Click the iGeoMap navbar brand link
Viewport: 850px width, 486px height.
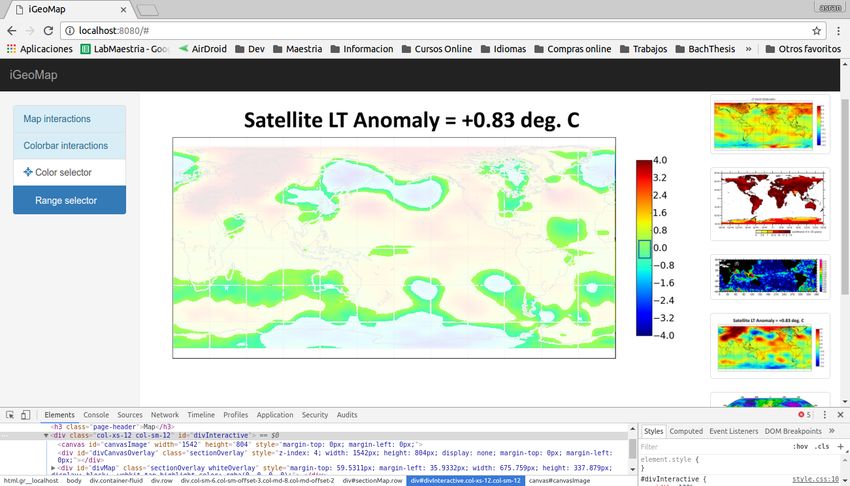[33, 75]
